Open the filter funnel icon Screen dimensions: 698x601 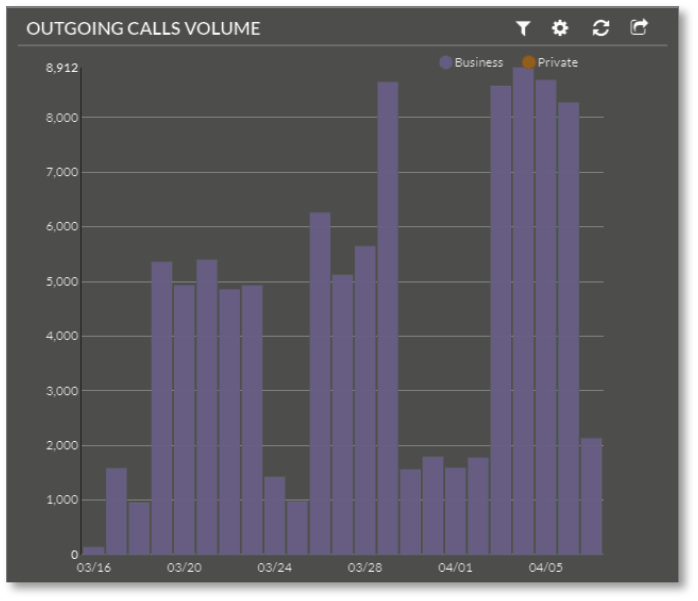point(523,28)
